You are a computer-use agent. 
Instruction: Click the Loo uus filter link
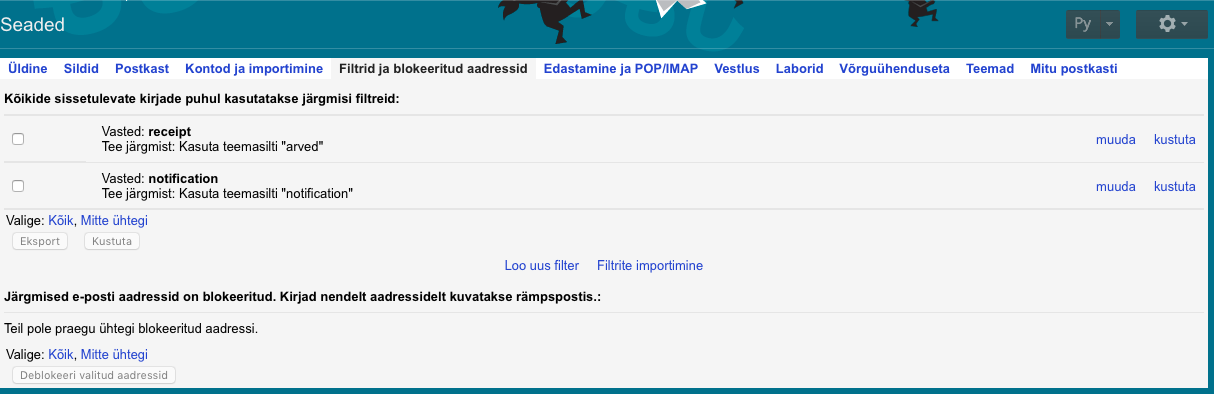[x=542, y=266]
